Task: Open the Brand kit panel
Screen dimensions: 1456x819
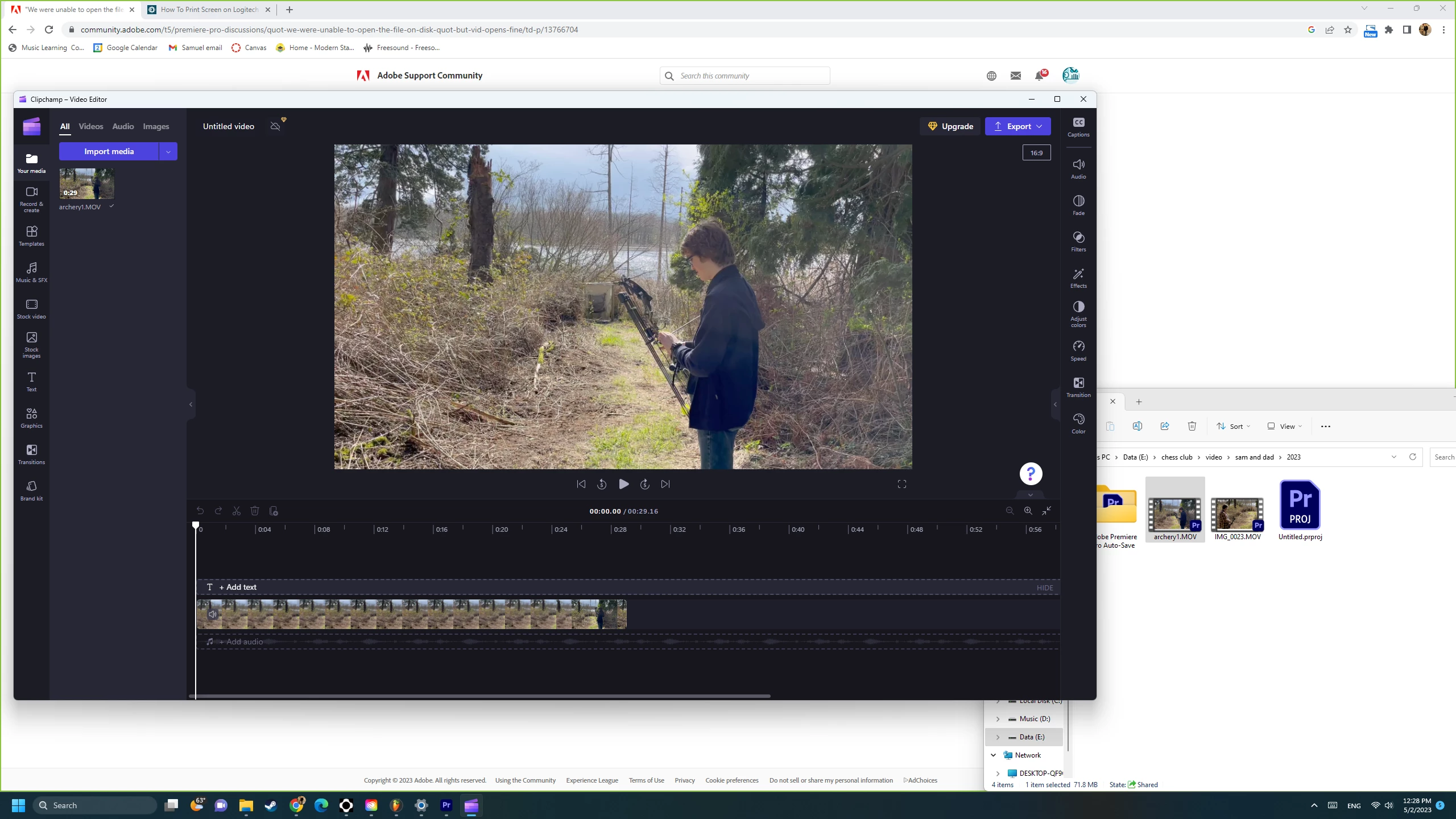Action: click(x=31, y=490)
